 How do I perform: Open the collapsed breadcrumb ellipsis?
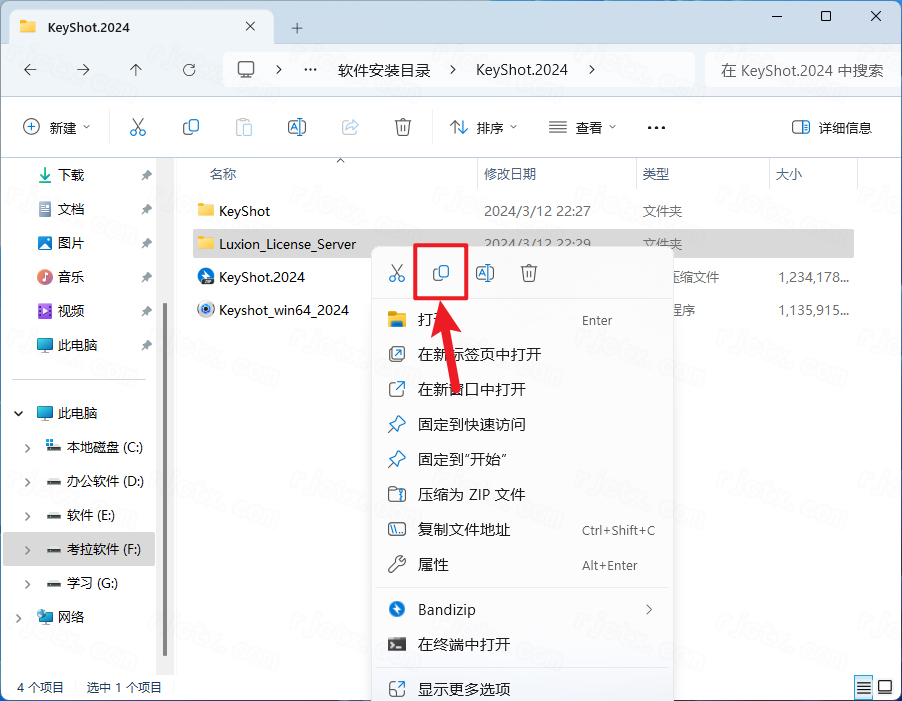pos(310,70)
